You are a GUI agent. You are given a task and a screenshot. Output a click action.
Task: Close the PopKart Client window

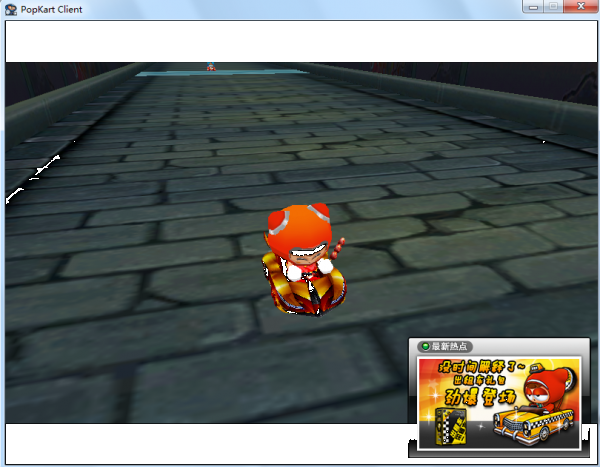click(x=580, y=7)
